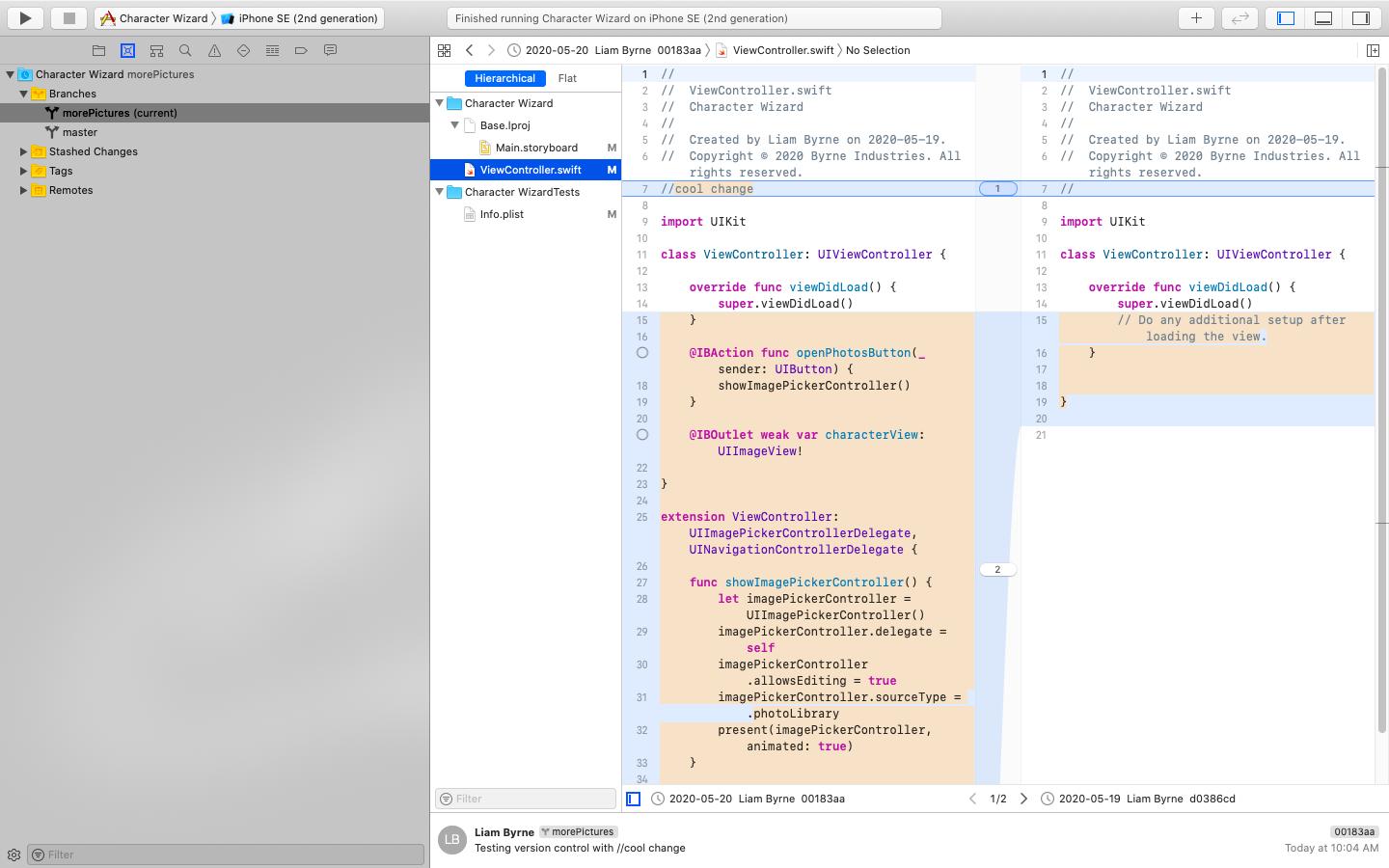Click the '1/2' change counter text
Viewport: 1389px width, 868px height.
(998, 799)
